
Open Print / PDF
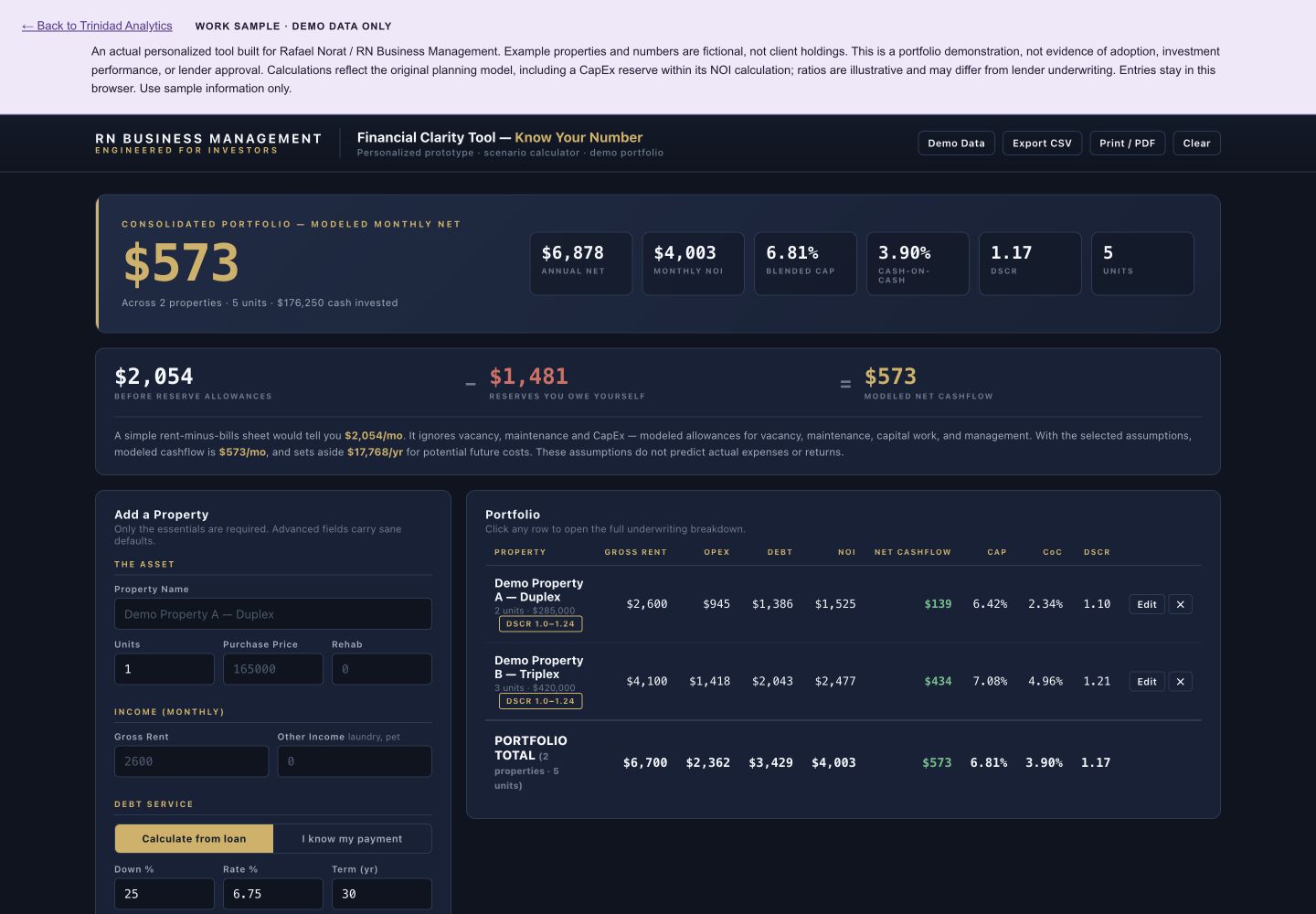(x=1127, y=143)
